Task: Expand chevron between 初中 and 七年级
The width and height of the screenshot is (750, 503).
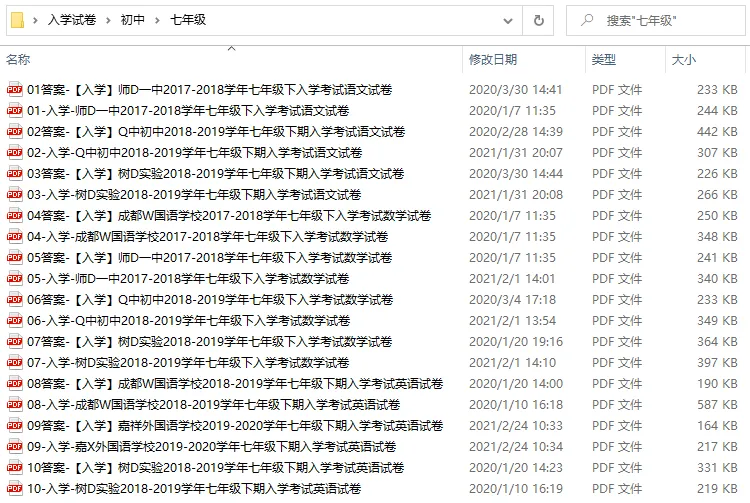Action: 157,21
